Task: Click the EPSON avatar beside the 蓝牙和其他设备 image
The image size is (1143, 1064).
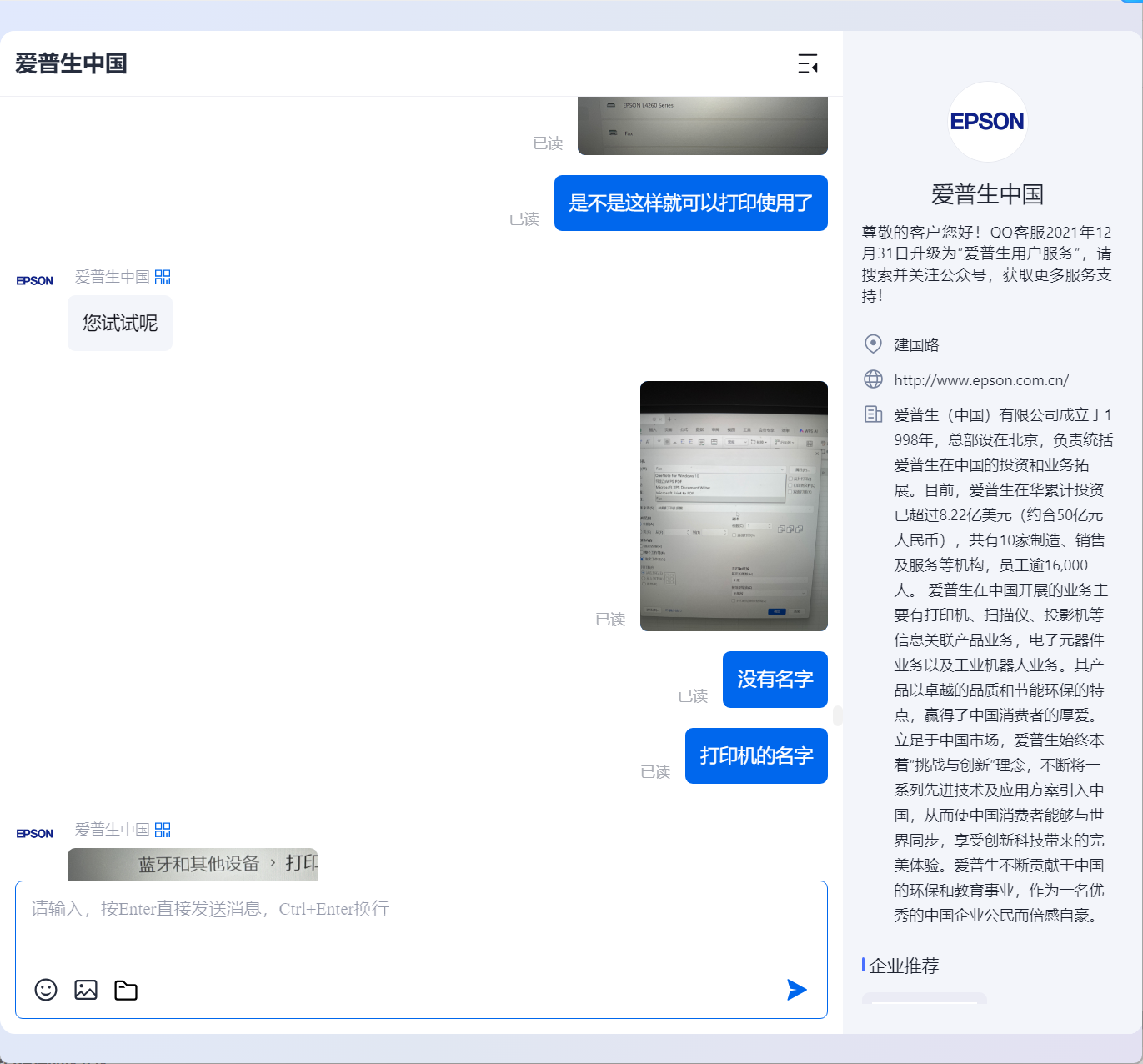Action: (35, 834)
